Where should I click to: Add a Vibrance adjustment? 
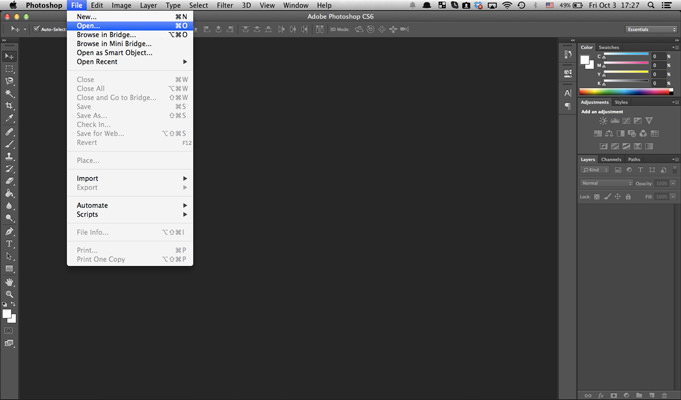click(649, 121)
